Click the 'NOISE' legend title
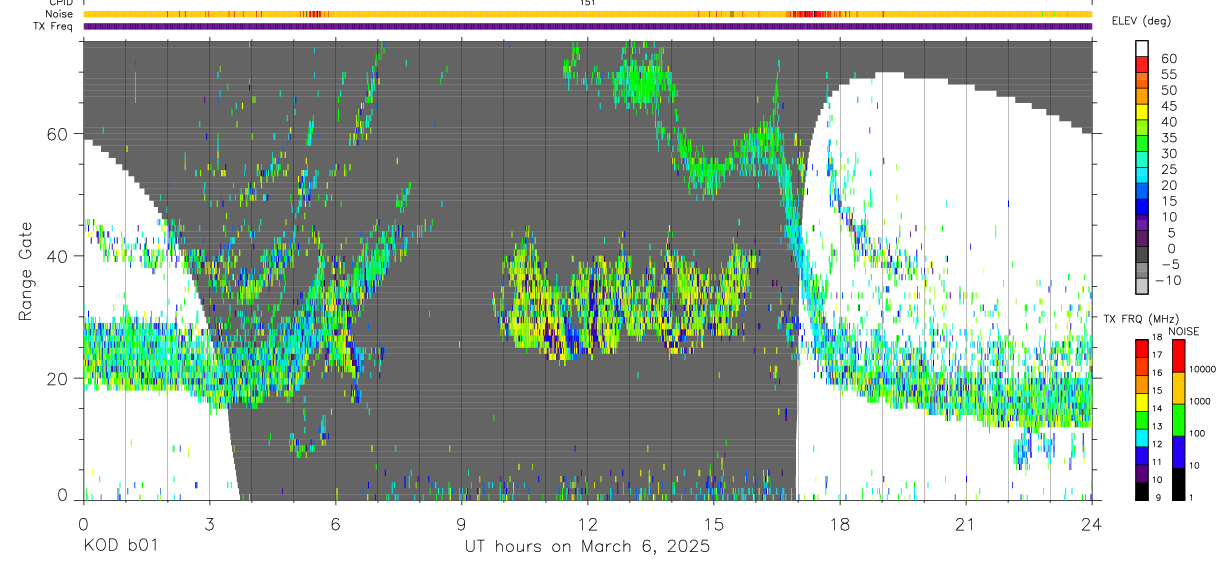Viewport: 1228px width, 567px height. (x=1185, y=331)
